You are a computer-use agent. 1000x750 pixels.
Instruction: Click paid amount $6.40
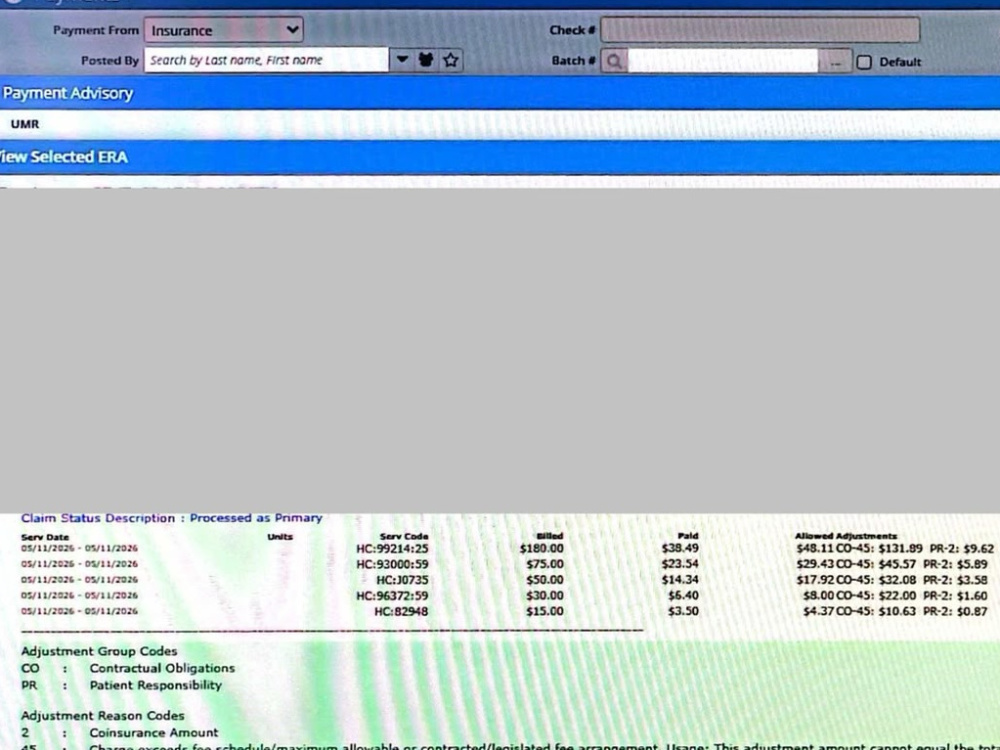(683, 596)
